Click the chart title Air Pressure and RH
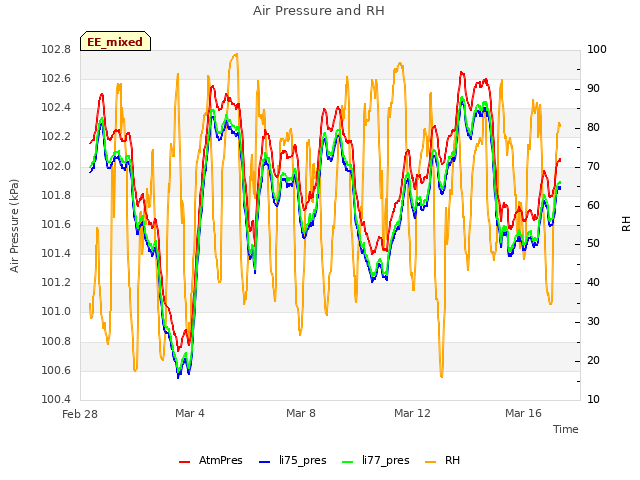The width and height of the screenshot is (640, 480). click(319, 10)
